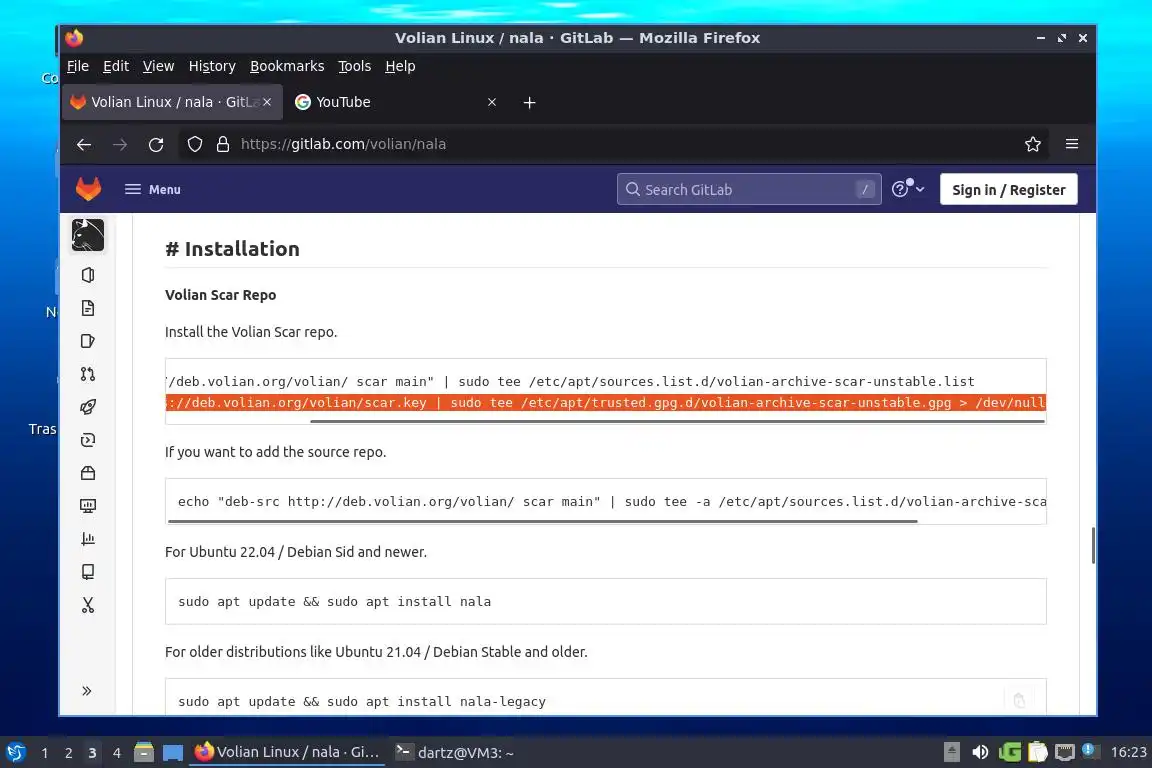This screenshot has width=1152, height=768.
Task: Open the Edit menu
Action: (115, 66)
